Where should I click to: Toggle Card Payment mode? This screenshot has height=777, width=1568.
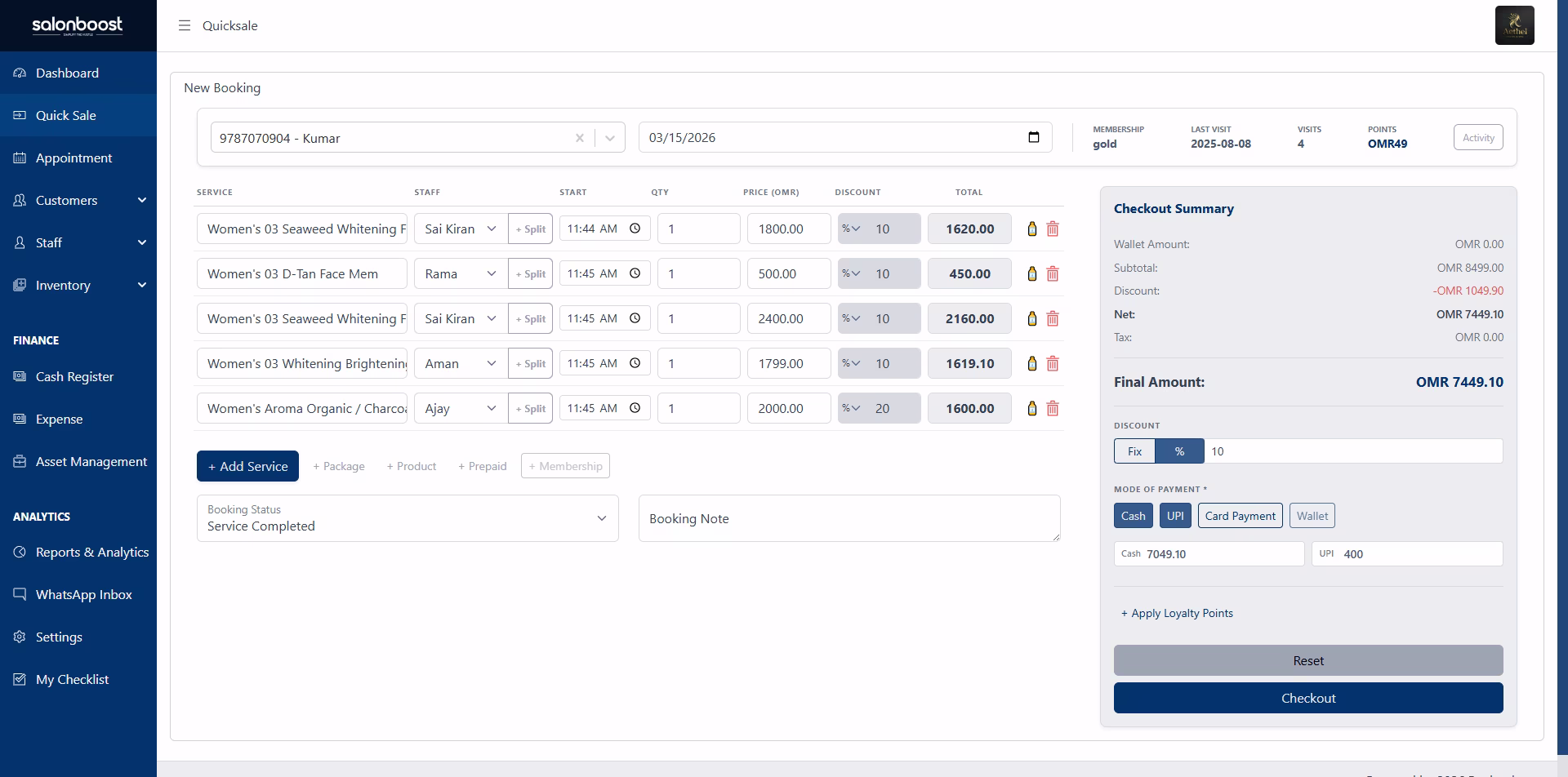point(1240,516)
